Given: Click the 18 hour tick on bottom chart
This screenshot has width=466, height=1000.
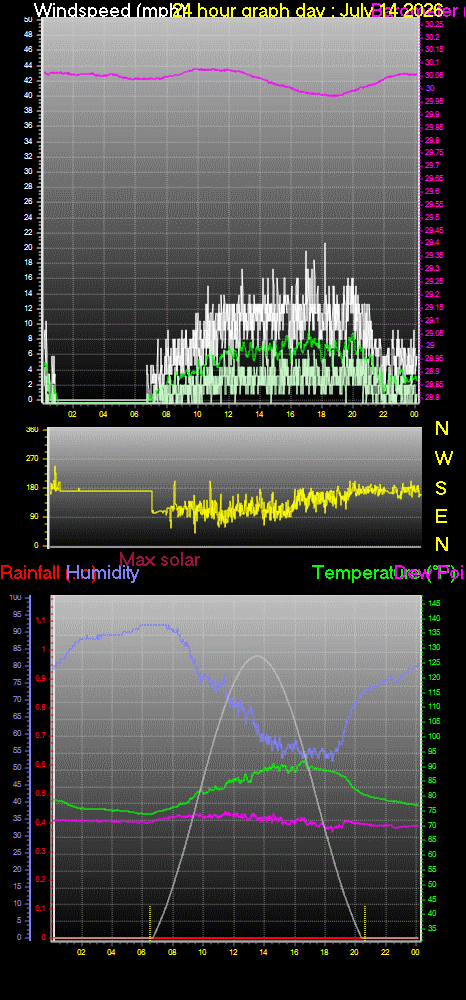Looking at the screenshot, I should 324,952.
